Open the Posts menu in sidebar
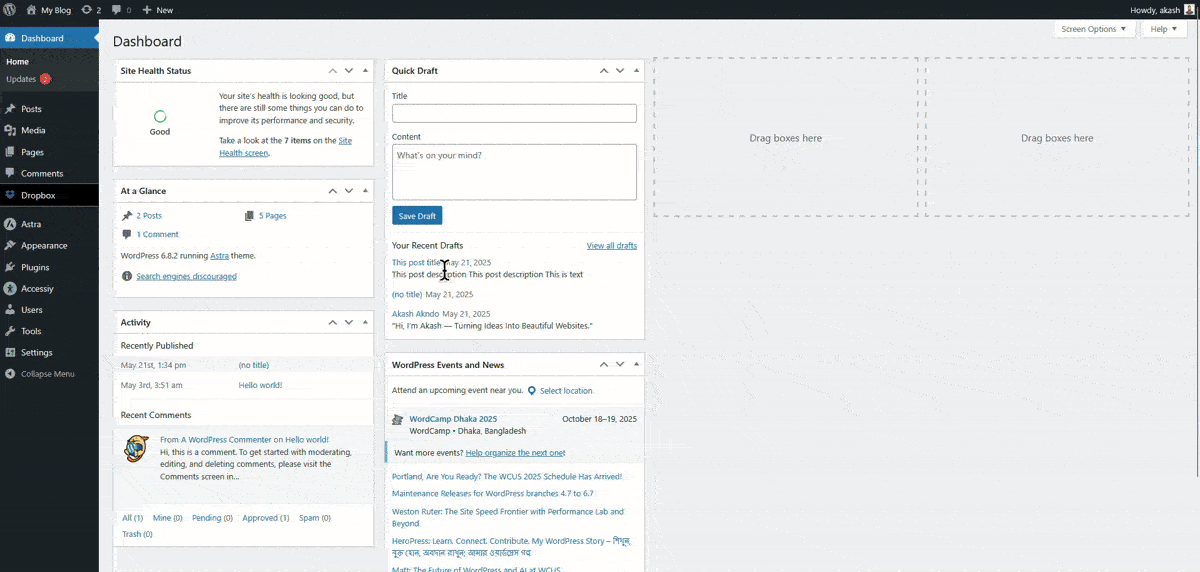1200x572 pixels. [x=31, y=109]
